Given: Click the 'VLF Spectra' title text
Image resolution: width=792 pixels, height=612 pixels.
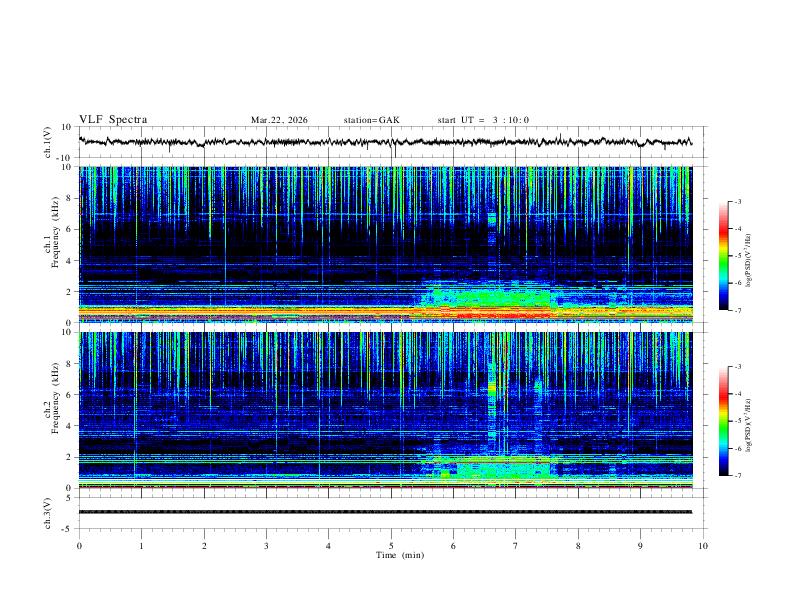Looking at the screenshot, I should coord(113,120).
